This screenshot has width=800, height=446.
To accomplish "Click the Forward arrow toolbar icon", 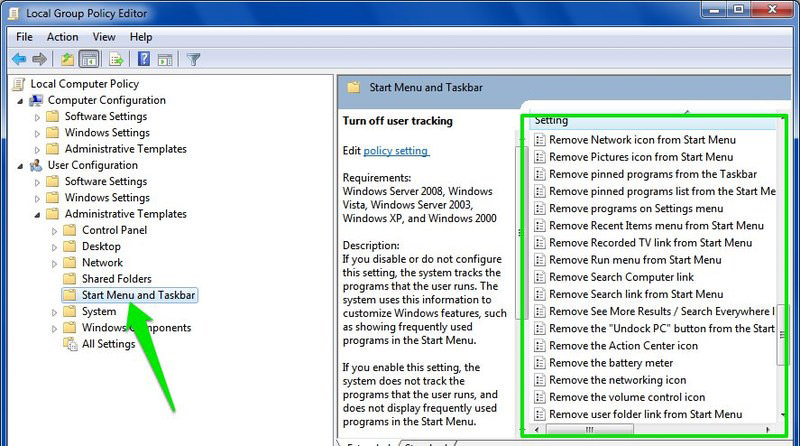I will pos(39,59).
